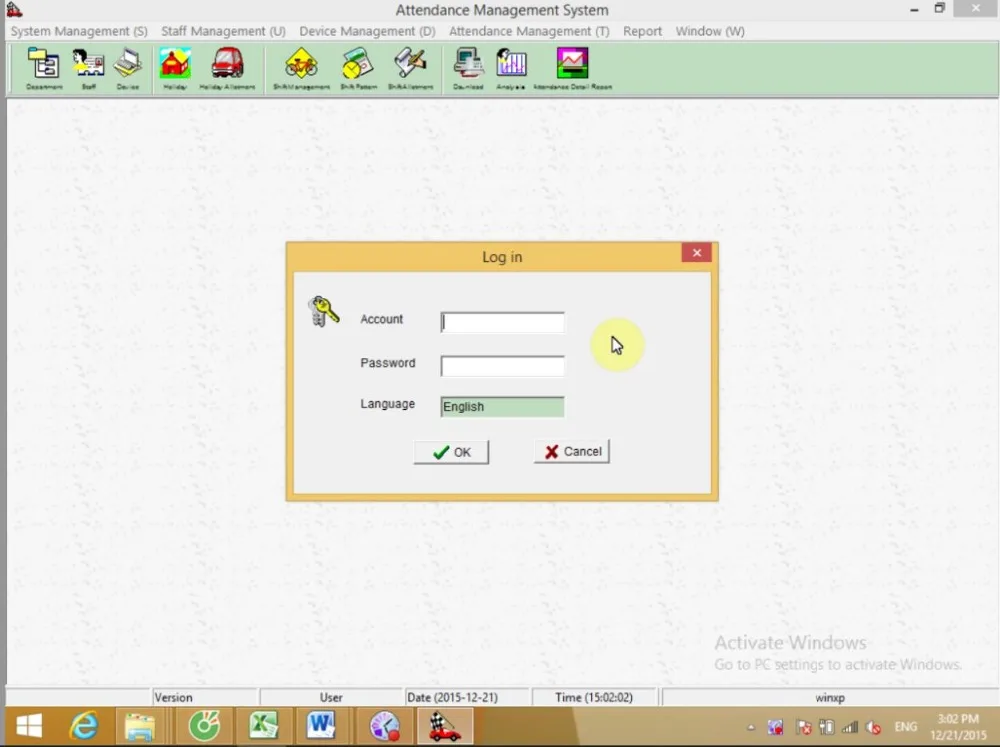
Task: Click the taskbar clock 3:02 PM
Action: click(x=958, y=727)
